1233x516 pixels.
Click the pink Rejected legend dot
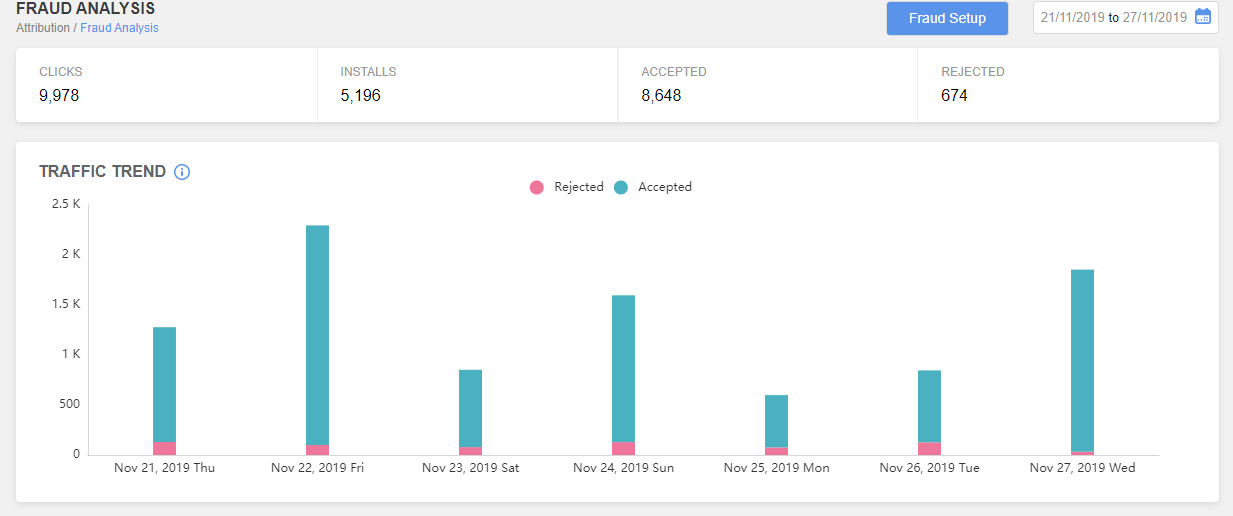[x=537, y=187]
